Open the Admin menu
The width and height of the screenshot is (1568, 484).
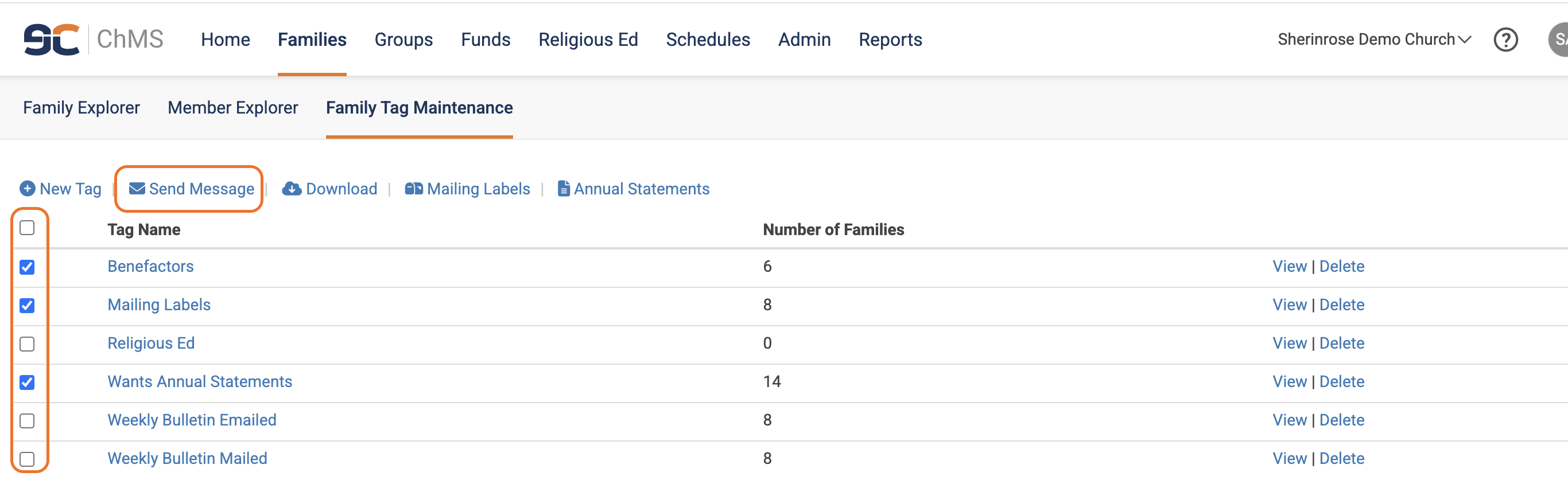pos(804,40)
